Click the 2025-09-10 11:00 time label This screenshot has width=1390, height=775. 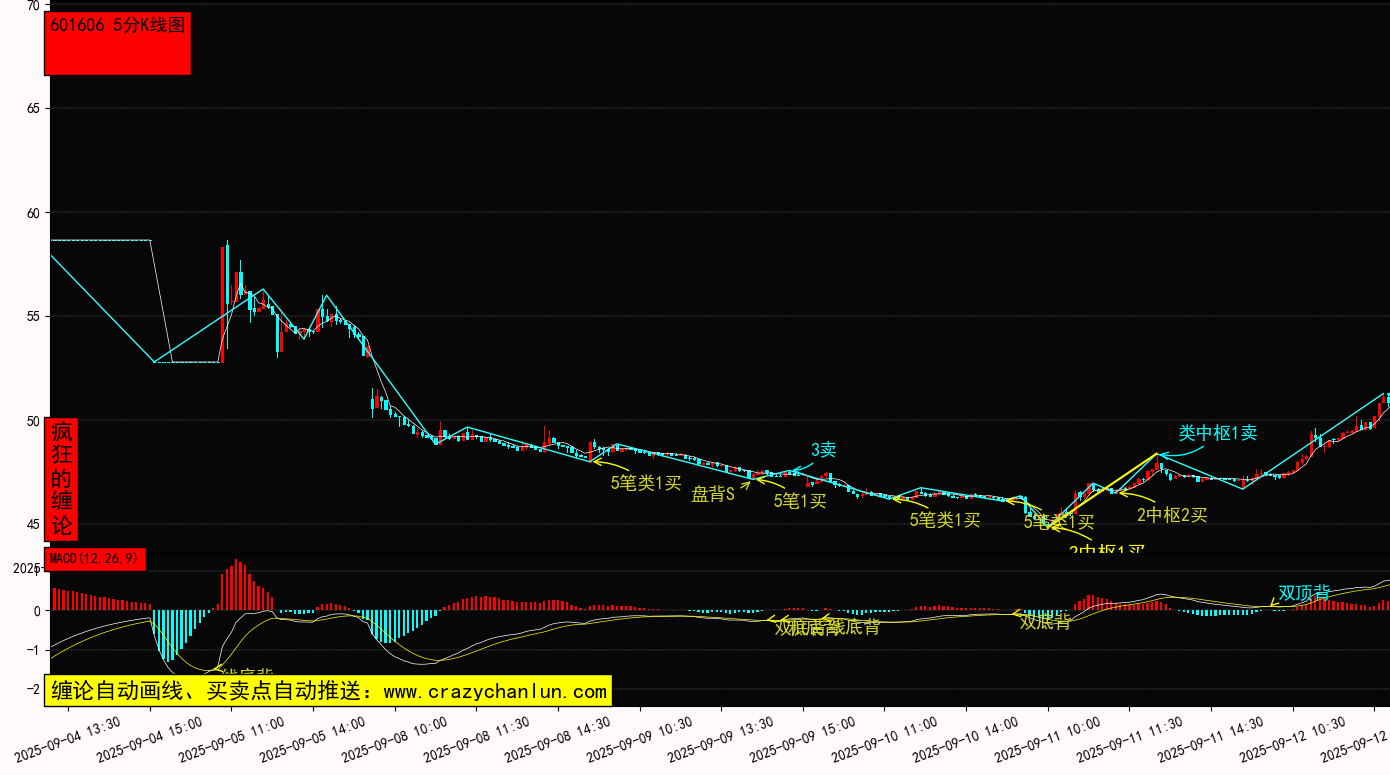pos(884,738)
